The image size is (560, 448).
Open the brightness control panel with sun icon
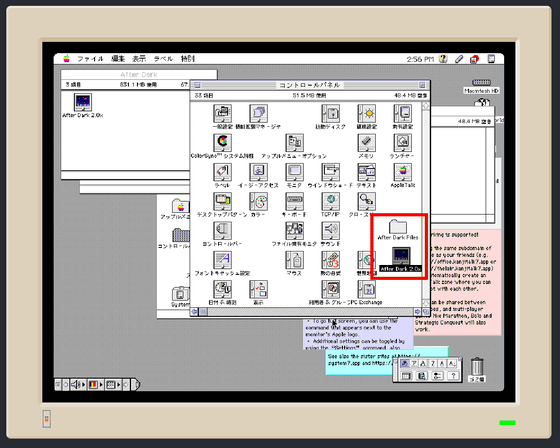tap(366, 114)
